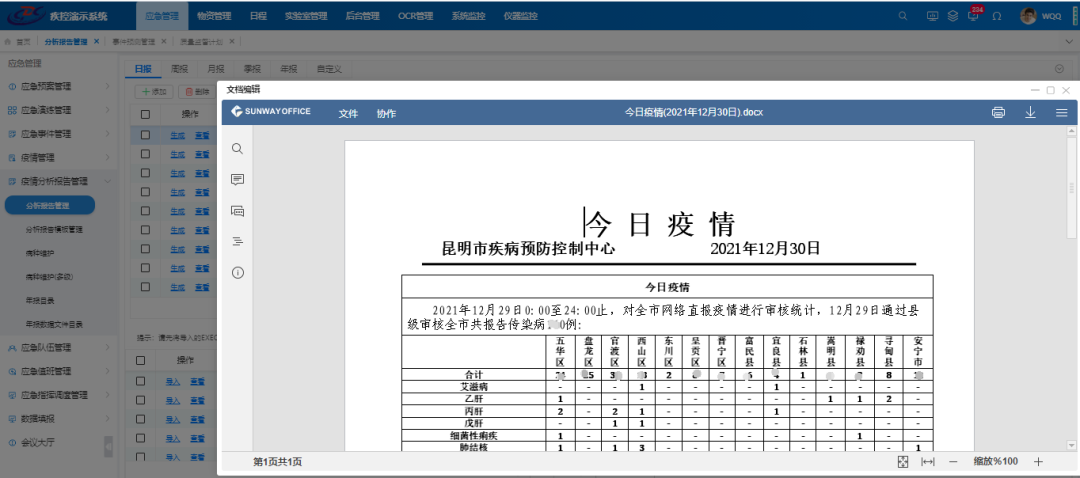The image size is (1080, 478).
Task: Click the editor scrollbar up arrow
Action: pyautogui.click(x=1071, y=130)
